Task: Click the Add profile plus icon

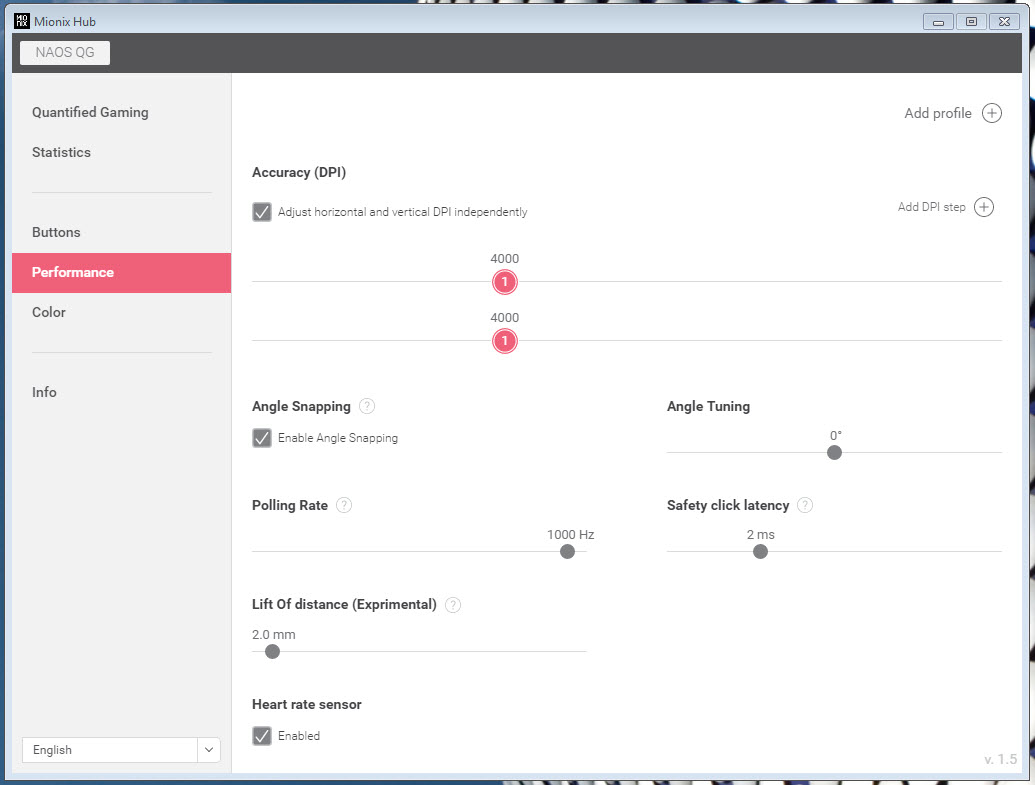Action: point(991,113)
